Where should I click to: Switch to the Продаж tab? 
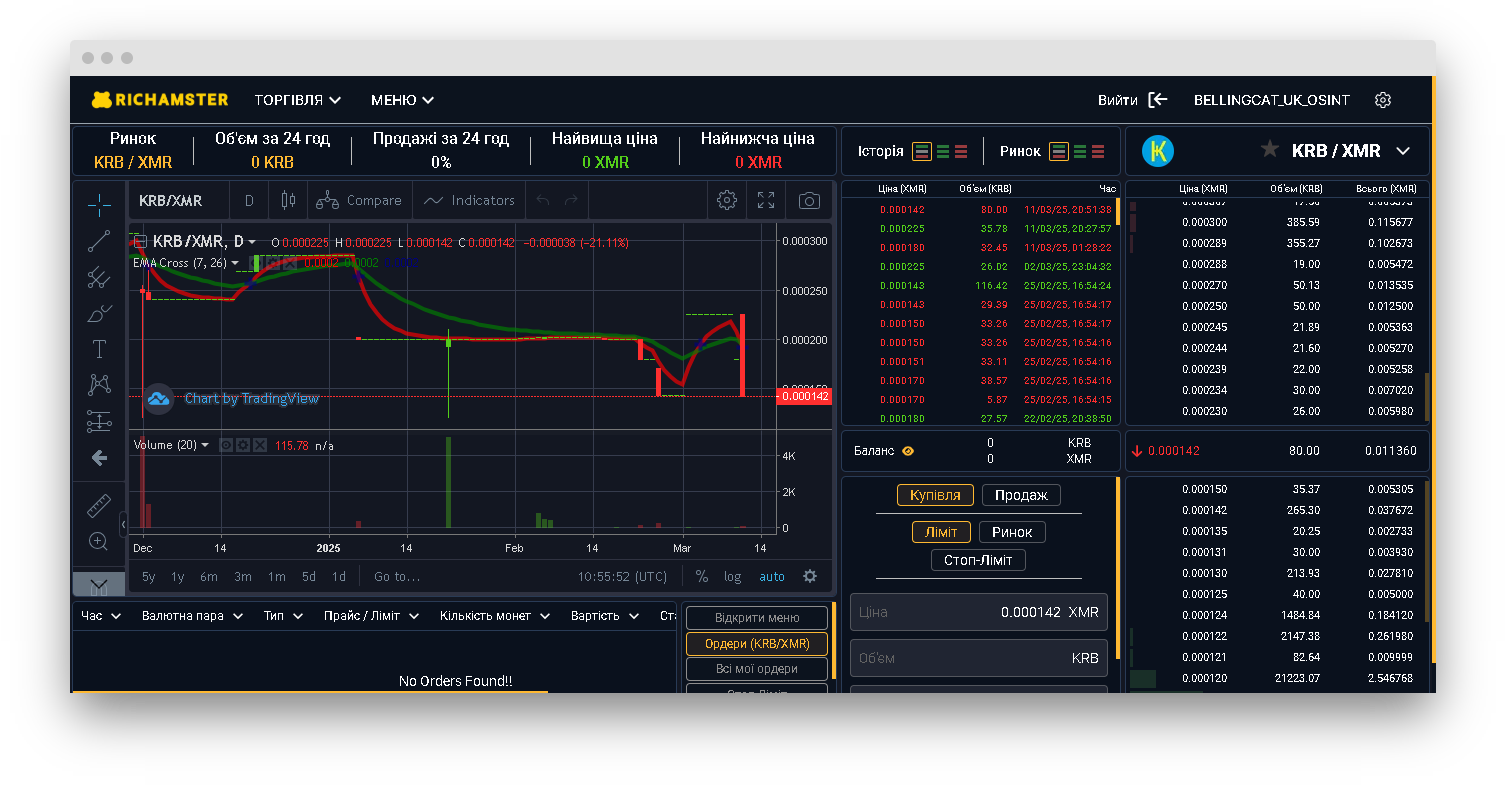[1021, 495]
